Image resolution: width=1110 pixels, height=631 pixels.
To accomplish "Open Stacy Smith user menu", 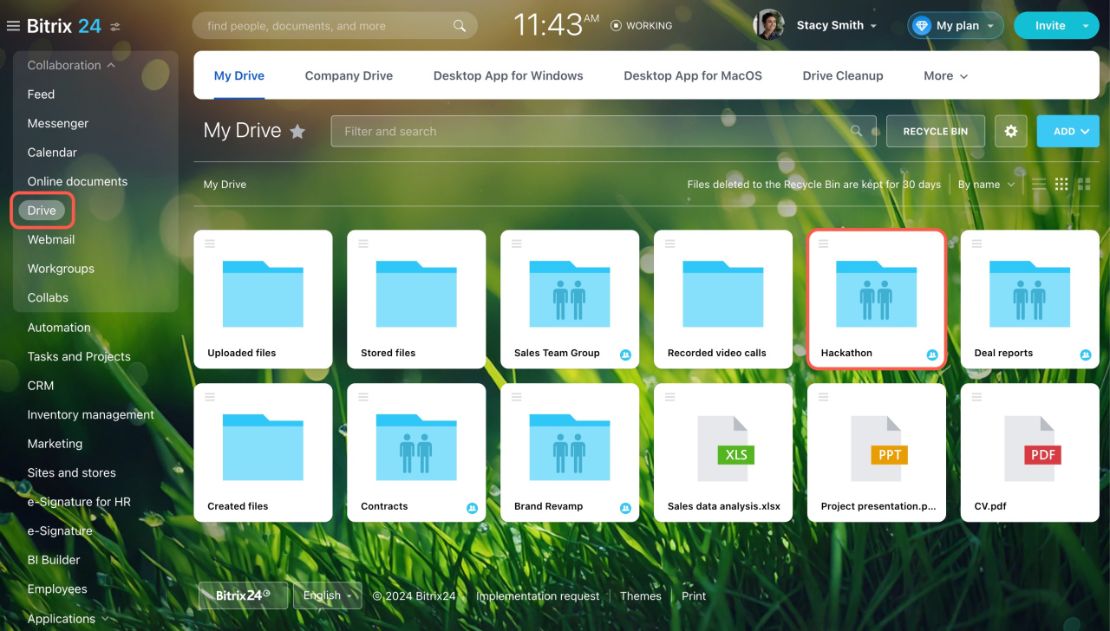I will coord(836,25).
